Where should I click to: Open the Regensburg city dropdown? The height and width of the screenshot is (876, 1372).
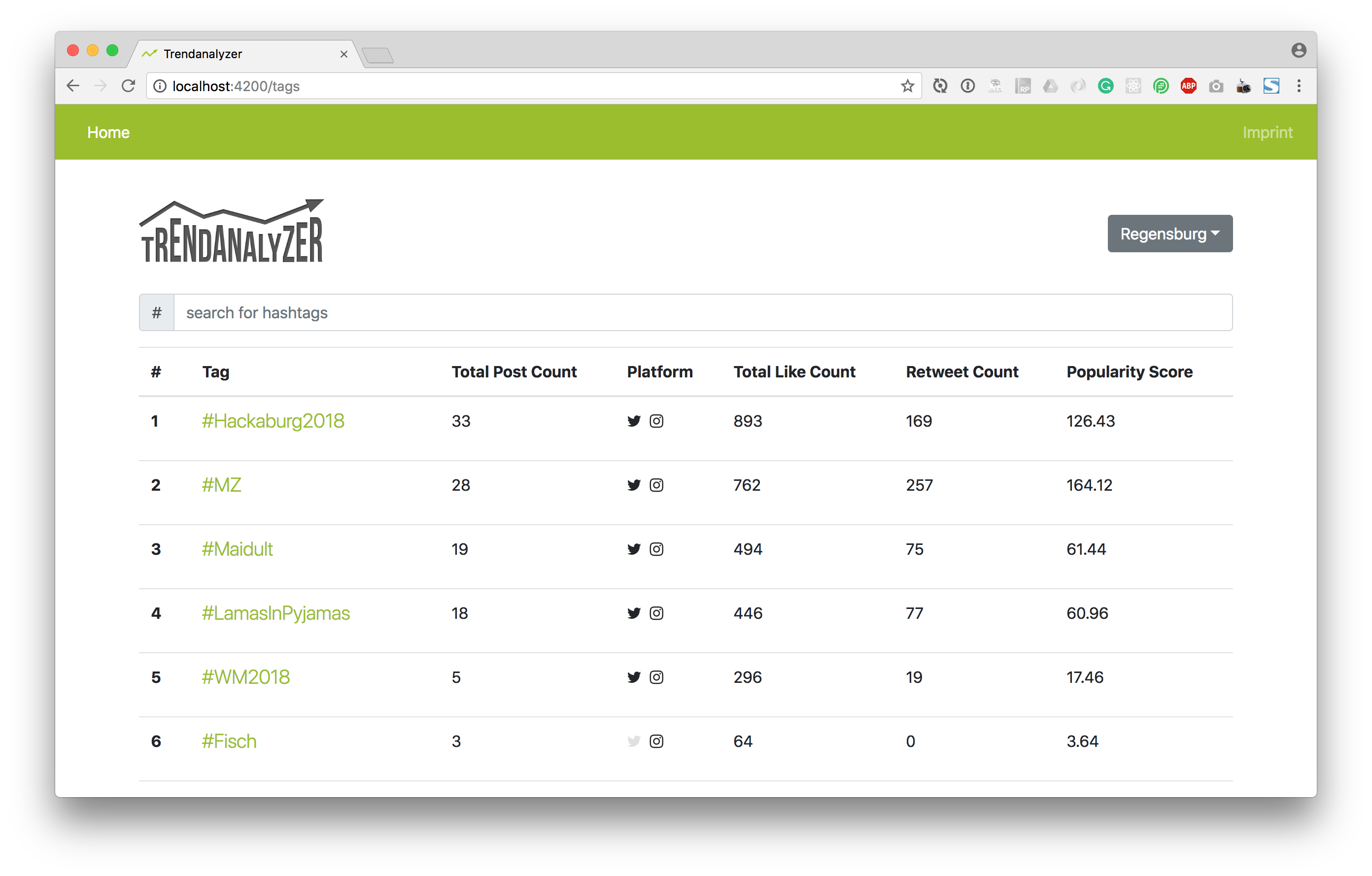[x=1169, y=234]
